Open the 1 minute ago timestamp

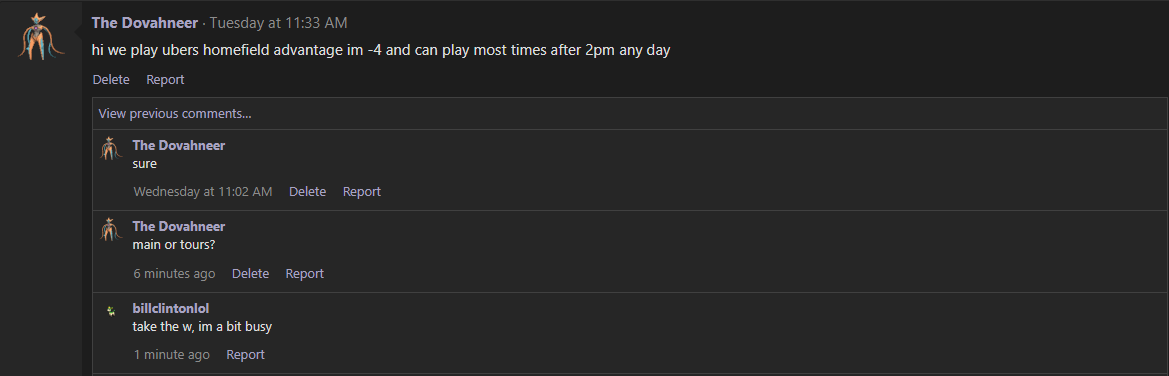pos(171,354)
